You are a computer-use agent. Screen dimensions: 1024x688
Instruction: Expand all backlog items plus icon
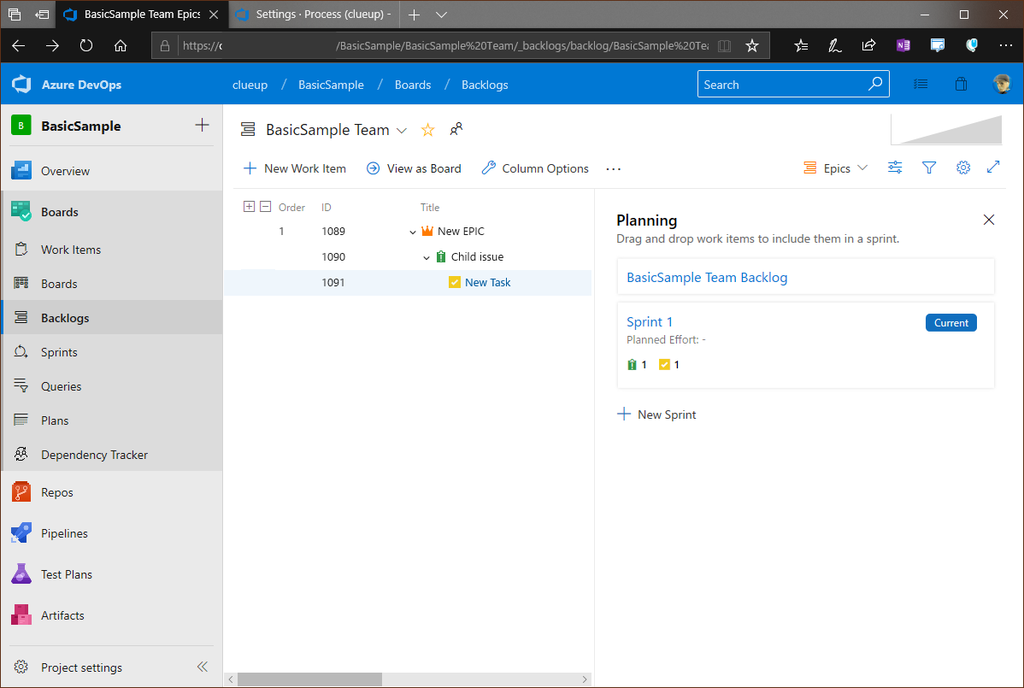click(249, 206)
